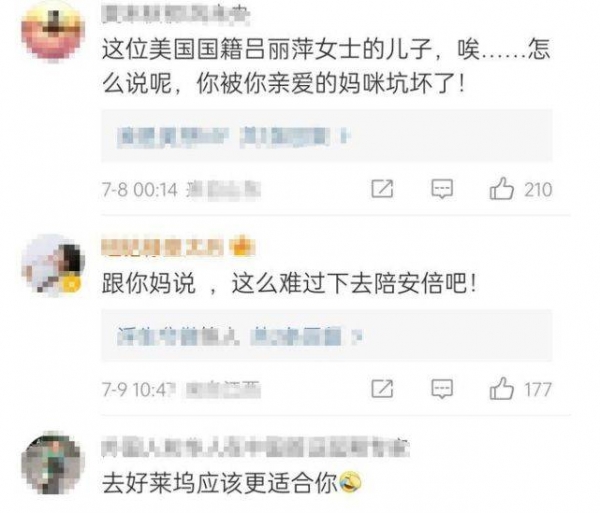Open reply bubble icon beside 177 likes

pos(442,389)
